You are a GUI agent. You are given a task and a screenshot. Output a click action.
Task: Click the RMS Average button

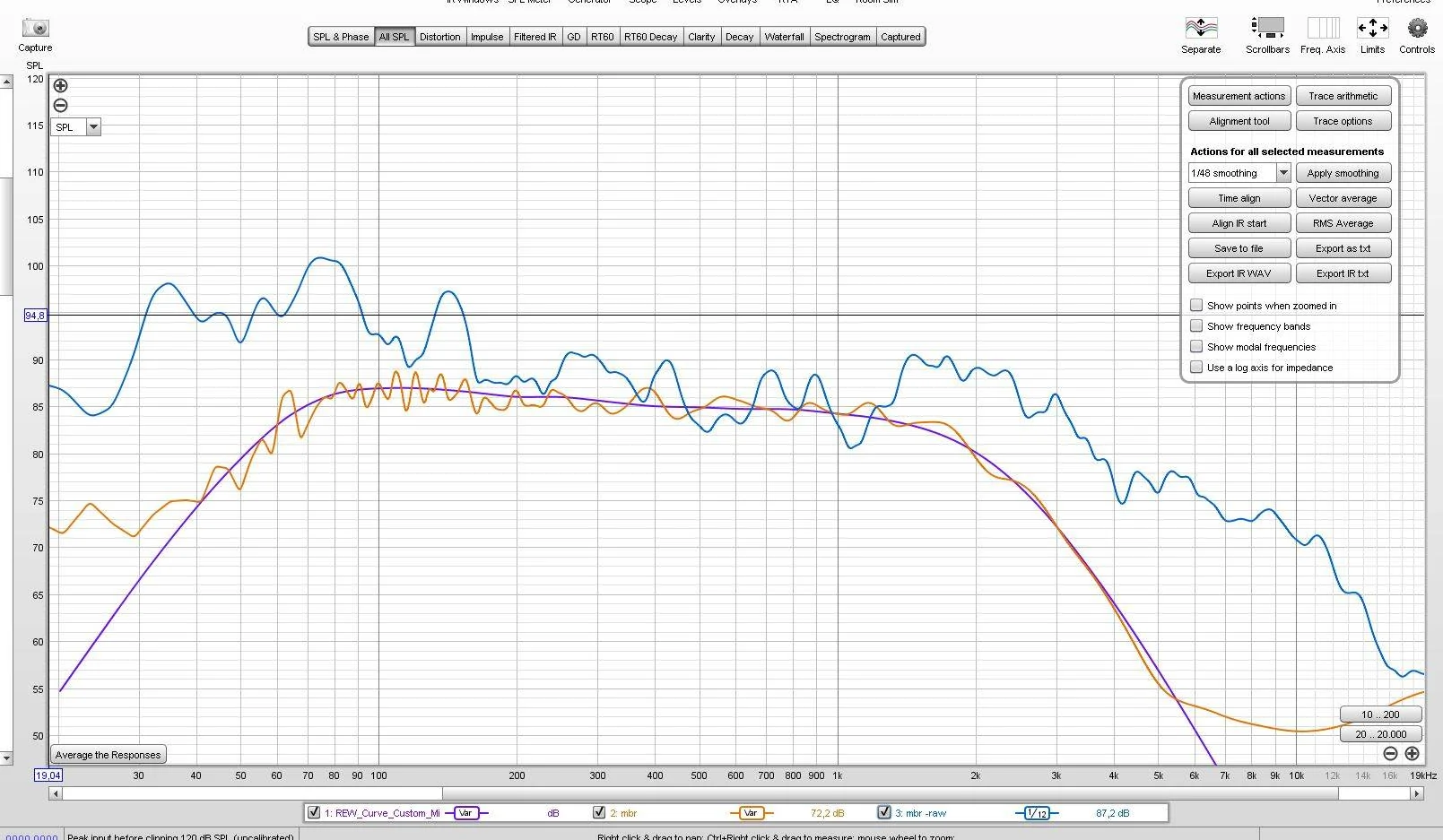tap(1343, 223)
